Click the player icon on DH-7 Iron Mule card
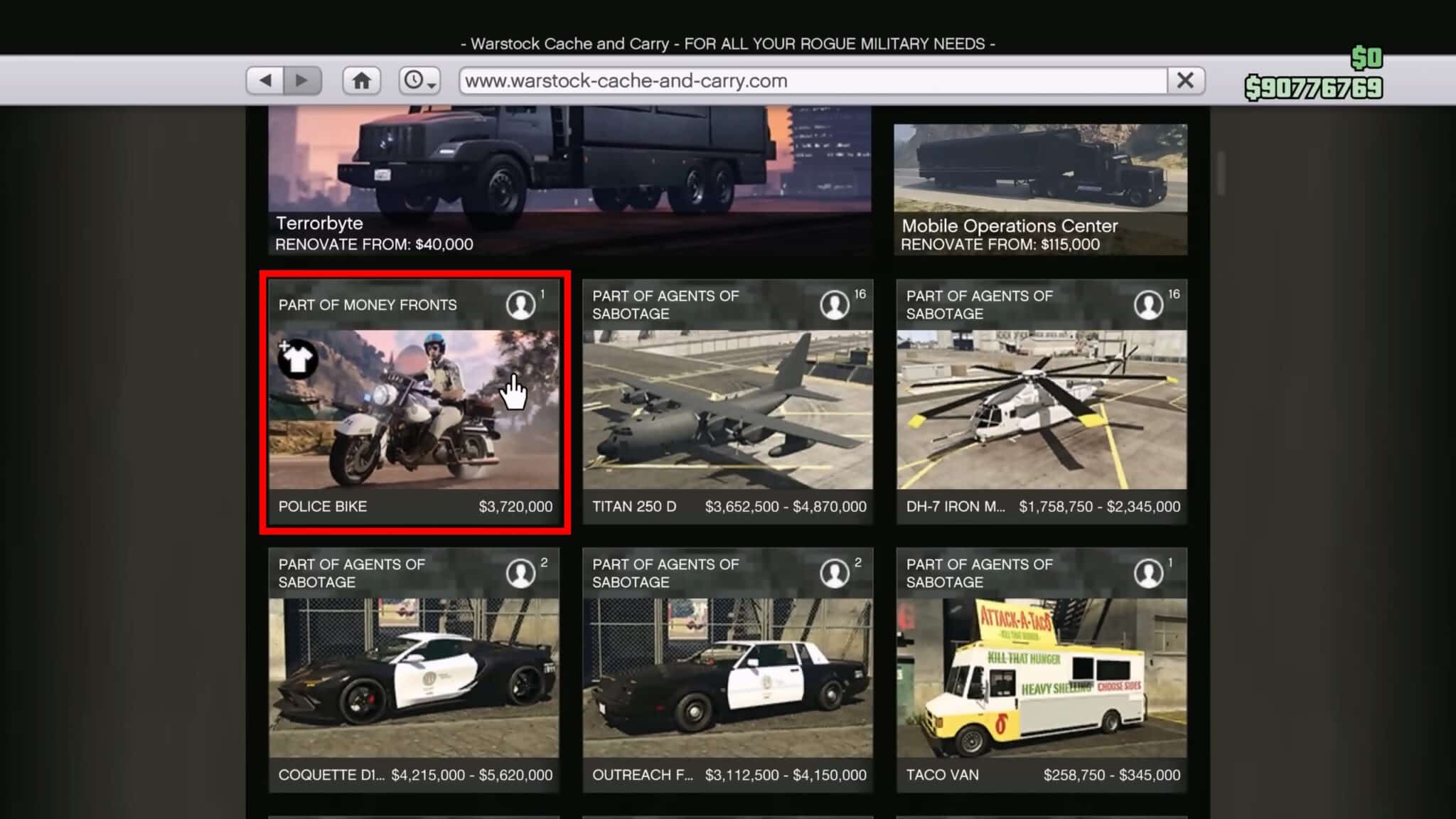Viewport: 1456px width, 819px height. [1148, 305]
